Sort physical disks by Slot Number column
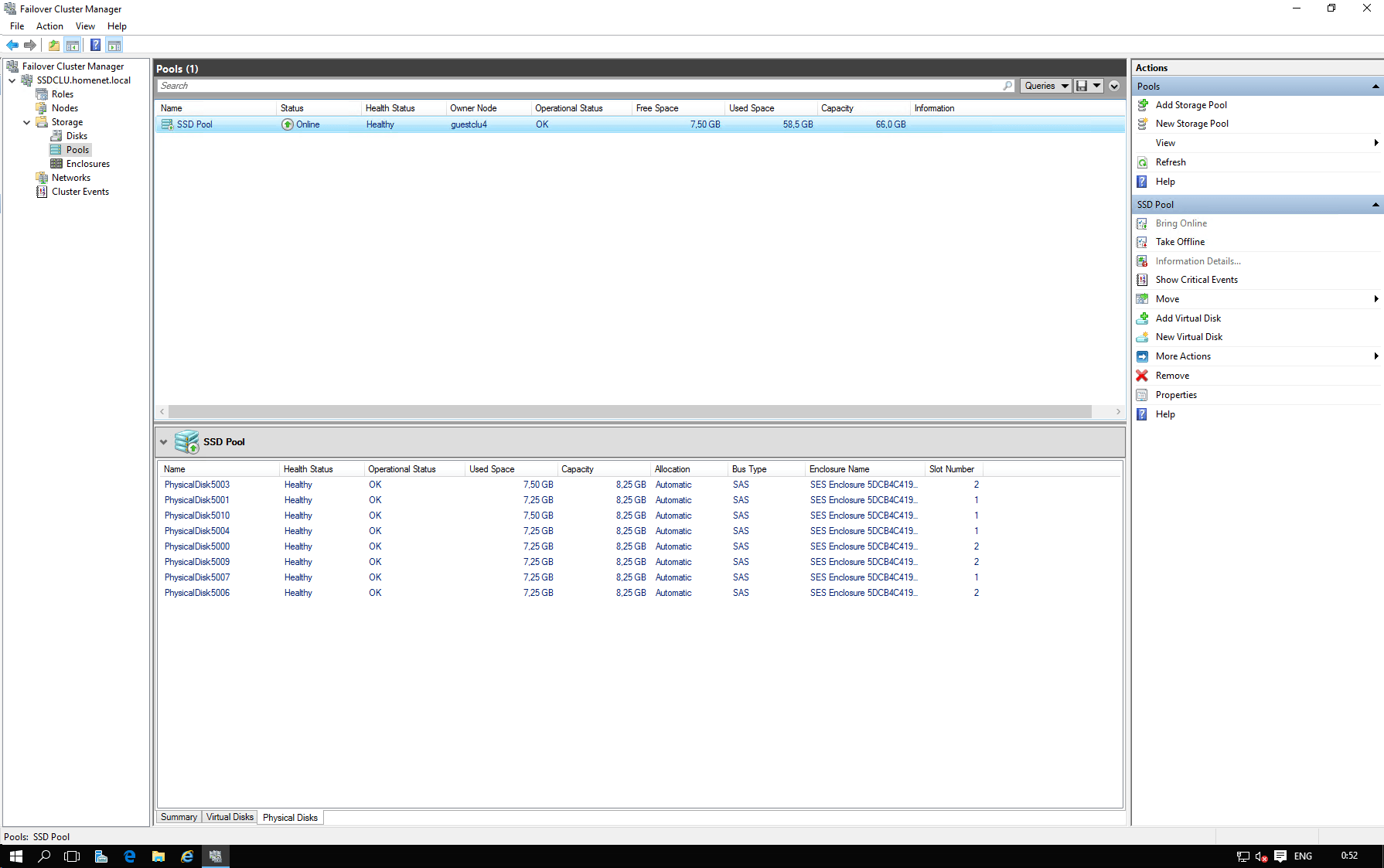This screenshot has width=1384, height=868. coord(953,469)
